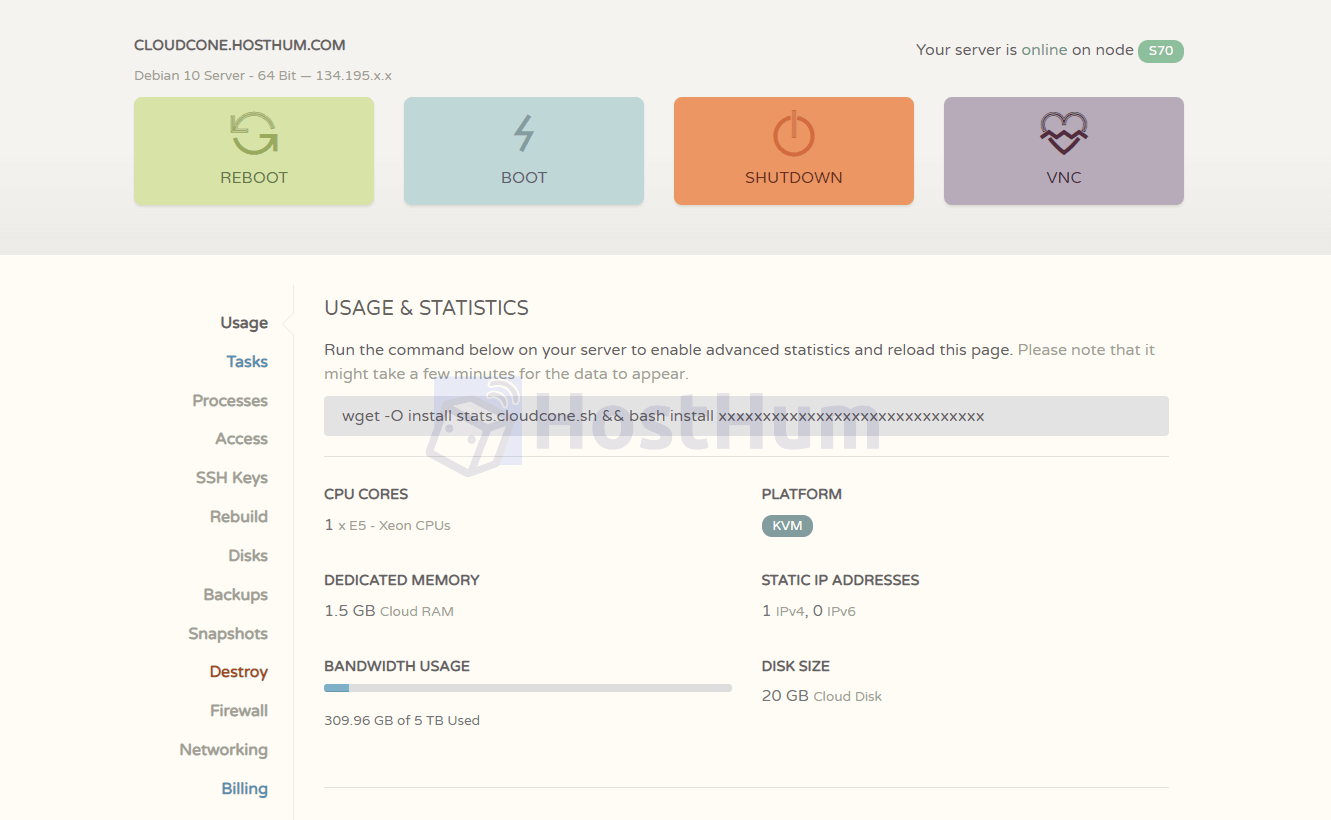Image resolution: width=1331 pixels, height=820 pixels.
Task: Open Snapshots in the sidebar
Action: pos(228,634)
